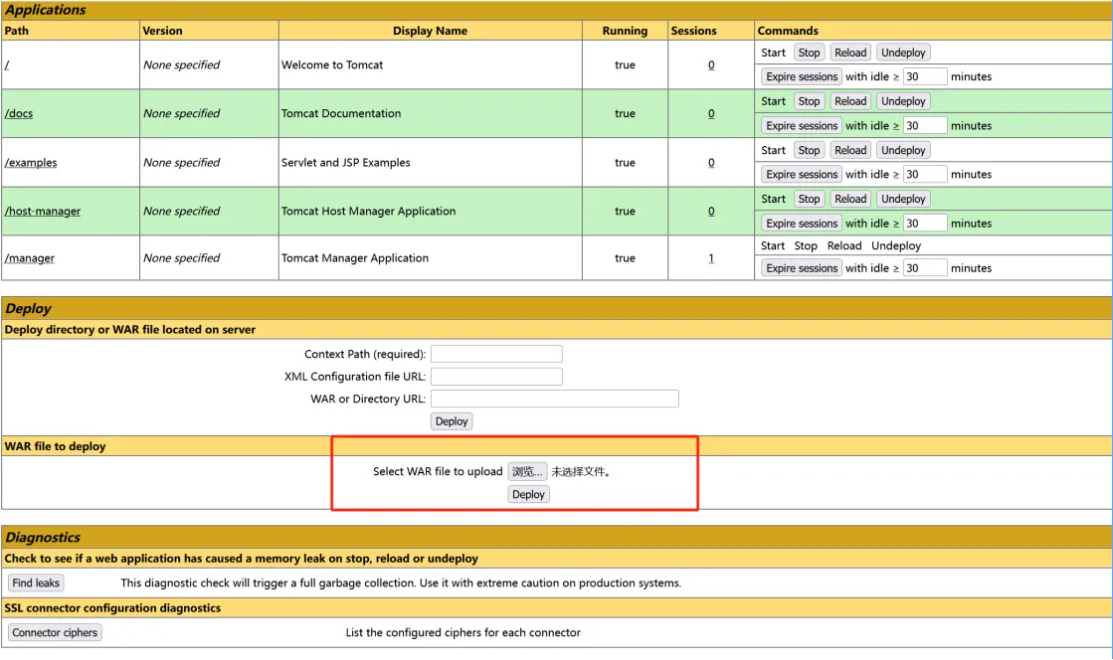Edit idle minutes field for /manager
1113x660 pixels.
click(x=925, y=268)
